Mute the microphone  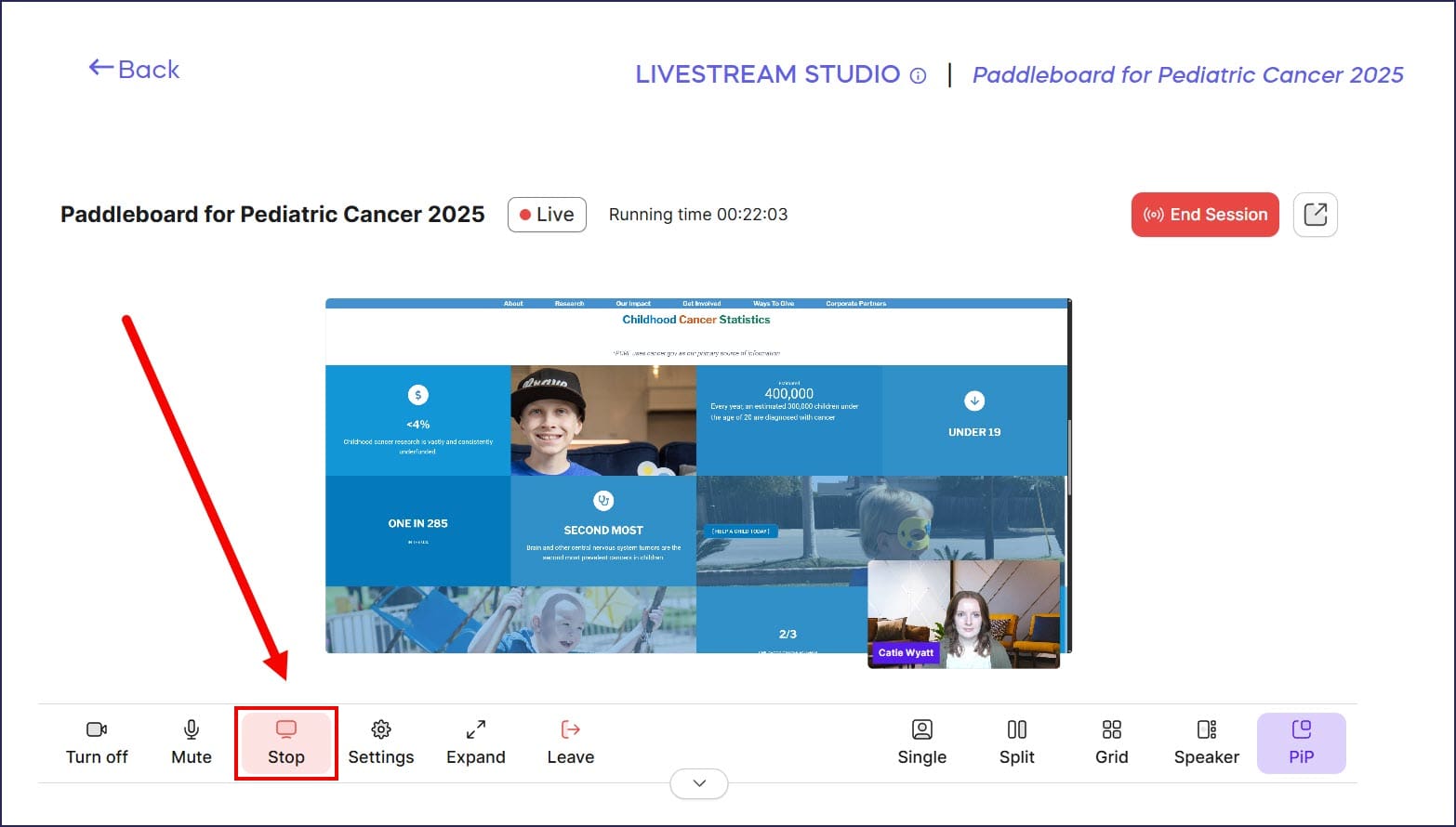[x=192, y=742]
